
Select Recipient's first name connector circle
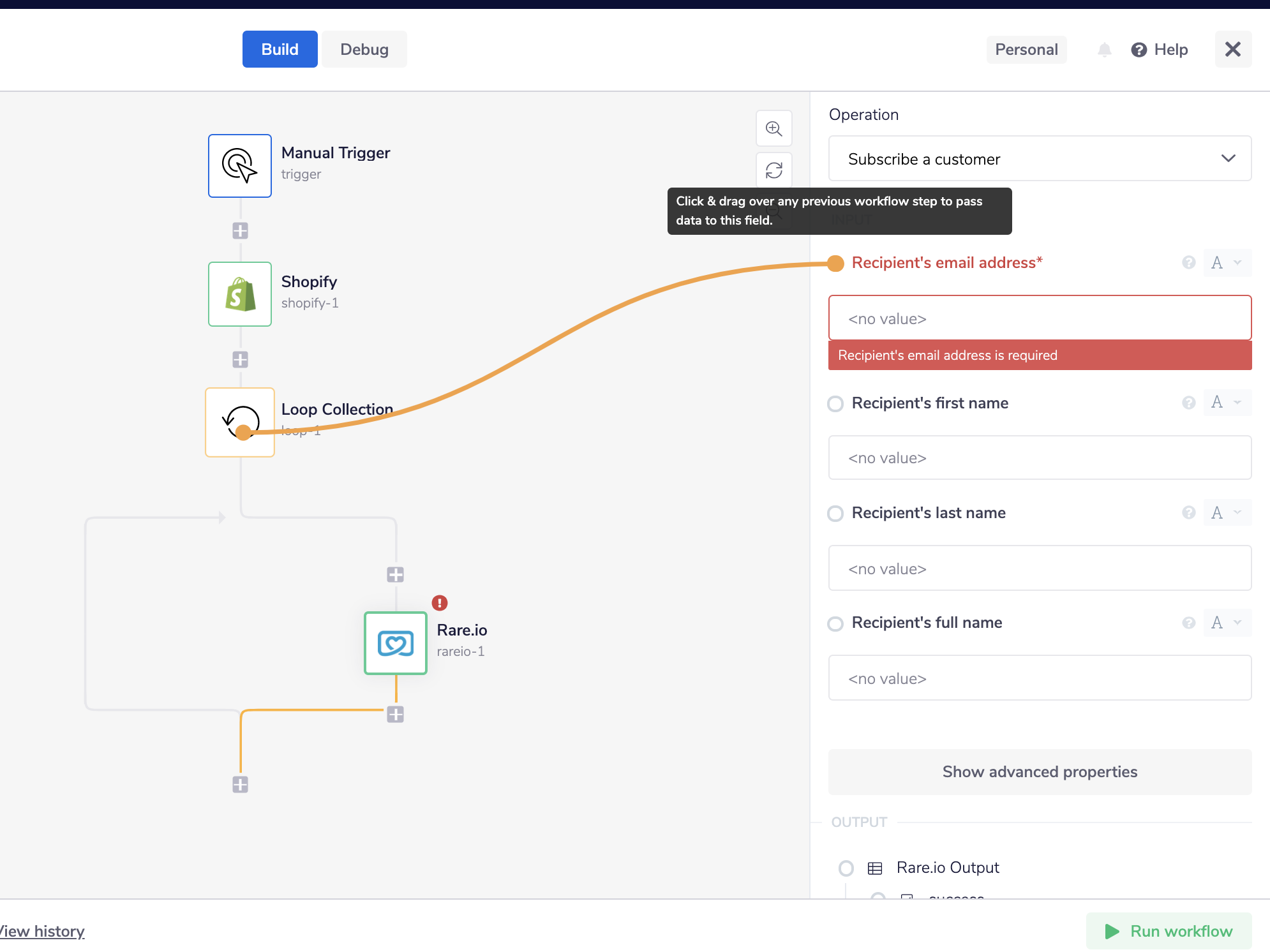click(x=835, y=403)
